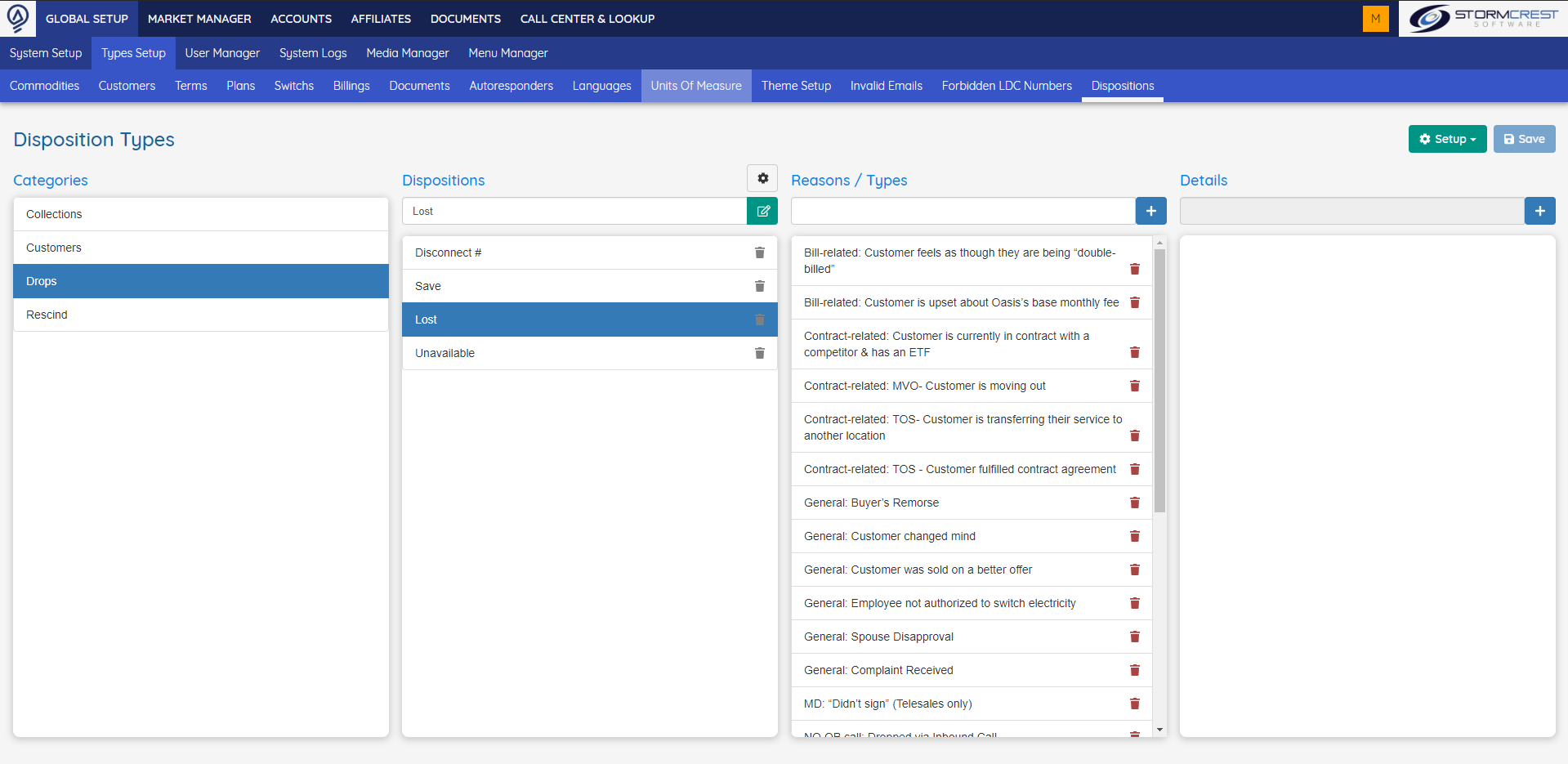Delete the TOS transferring service reason
Viewport: 1568px width, 764px height.
tap(1134, 436)
